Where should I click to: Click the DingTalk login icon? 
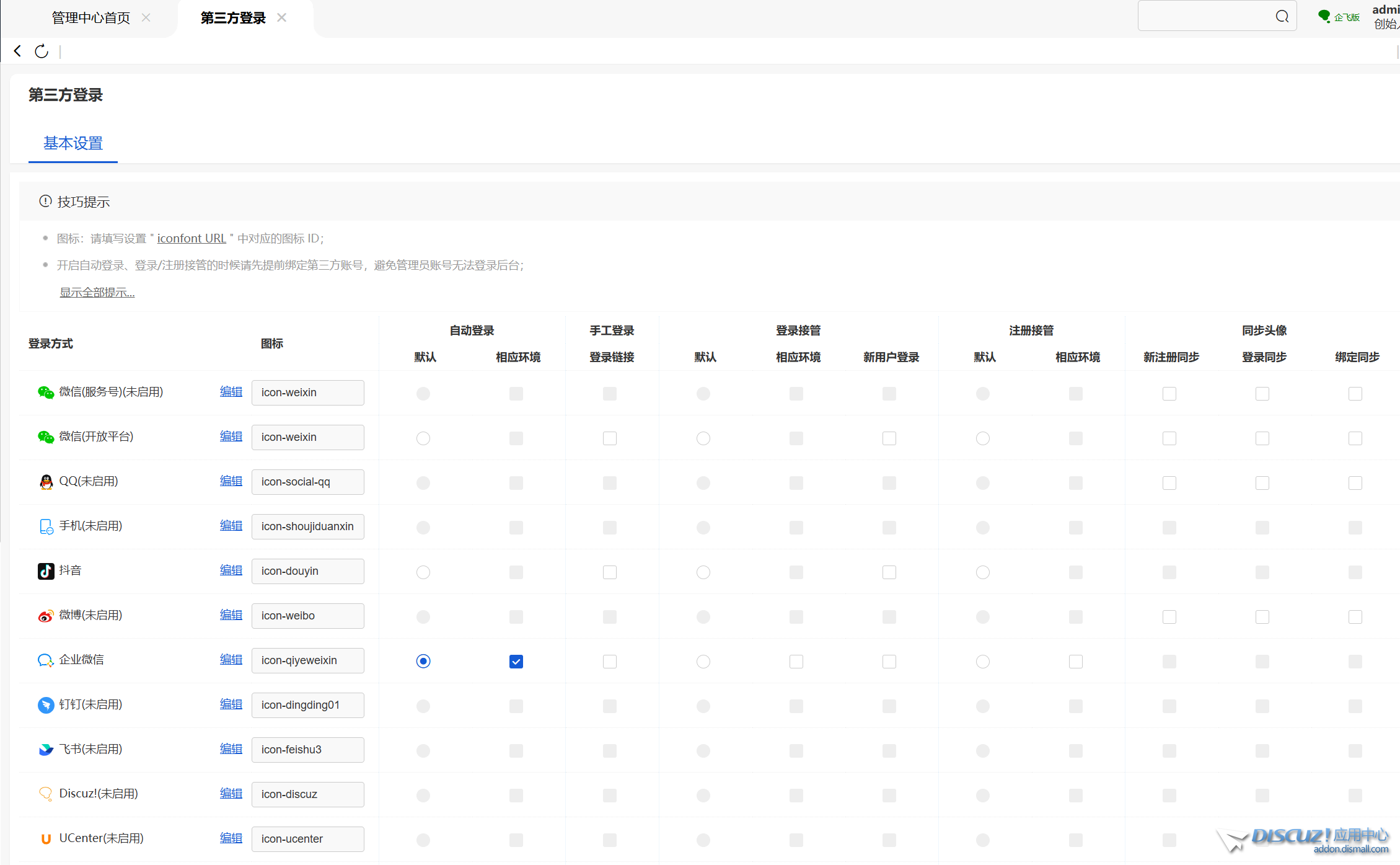tap(46, 705)
